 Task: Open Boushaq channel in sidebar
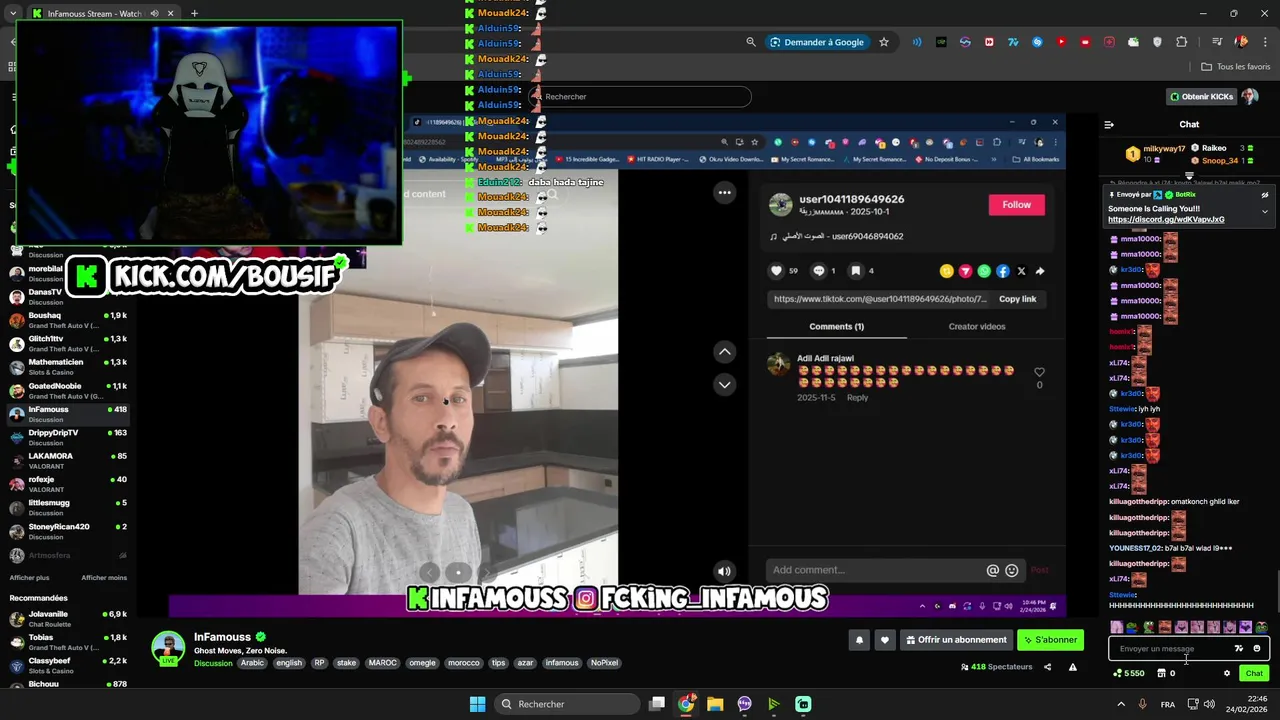point(68,320)
